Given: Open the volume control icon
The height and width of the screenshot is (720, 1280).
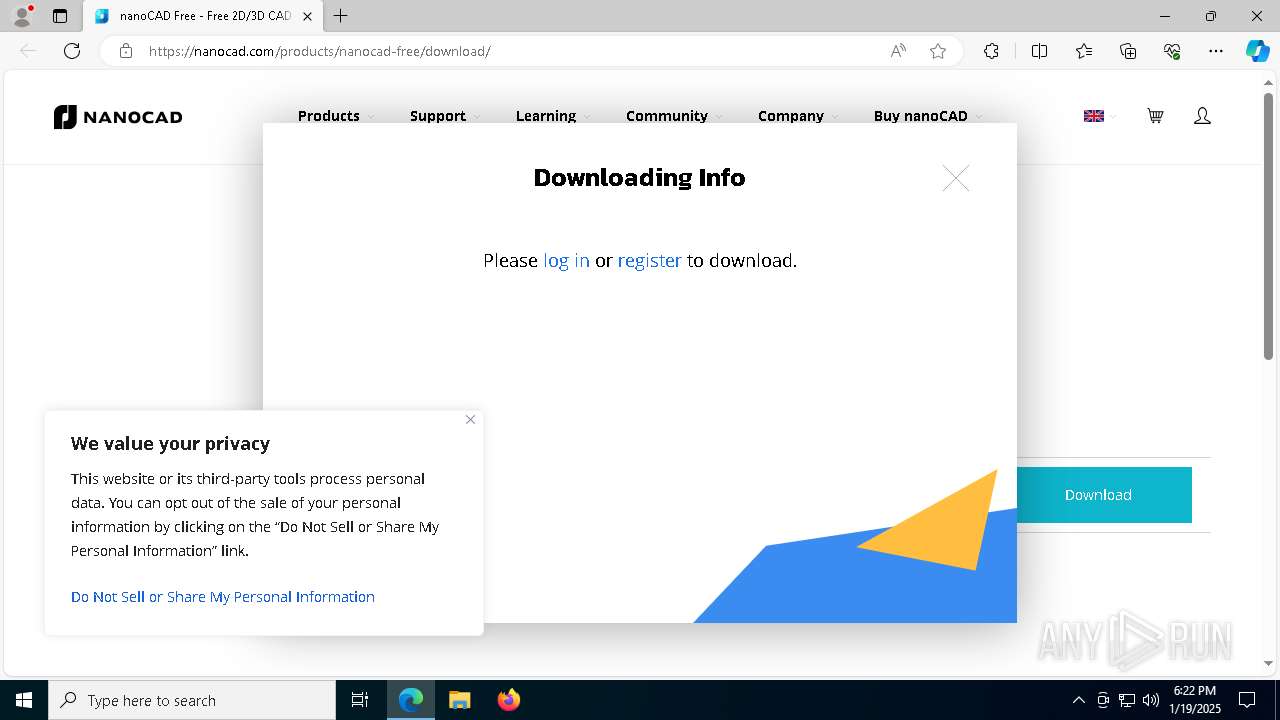Looking at the screenshot, I should point(1151,700).
